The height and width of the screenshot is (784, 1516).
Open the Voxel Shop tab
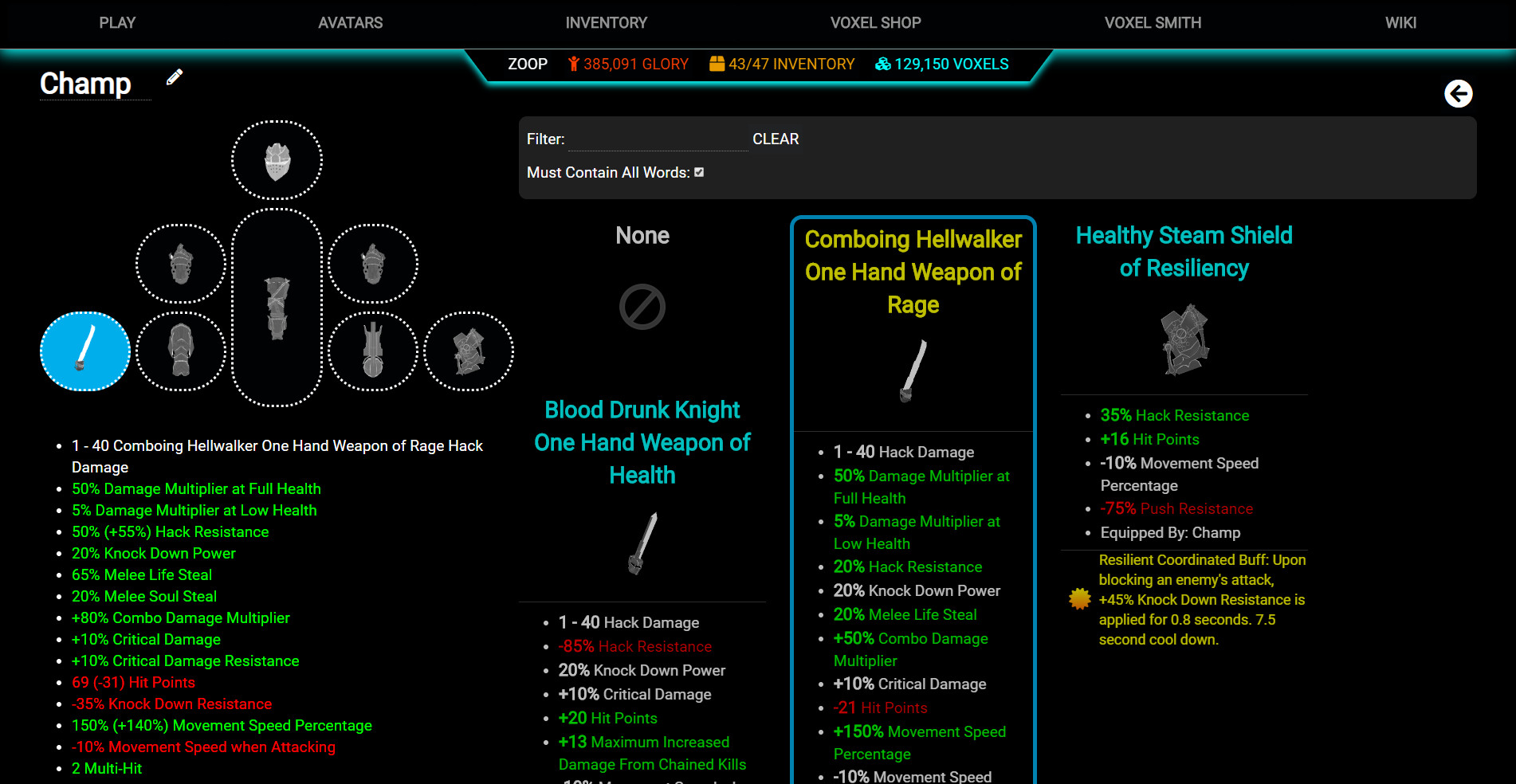click(875, 23)
